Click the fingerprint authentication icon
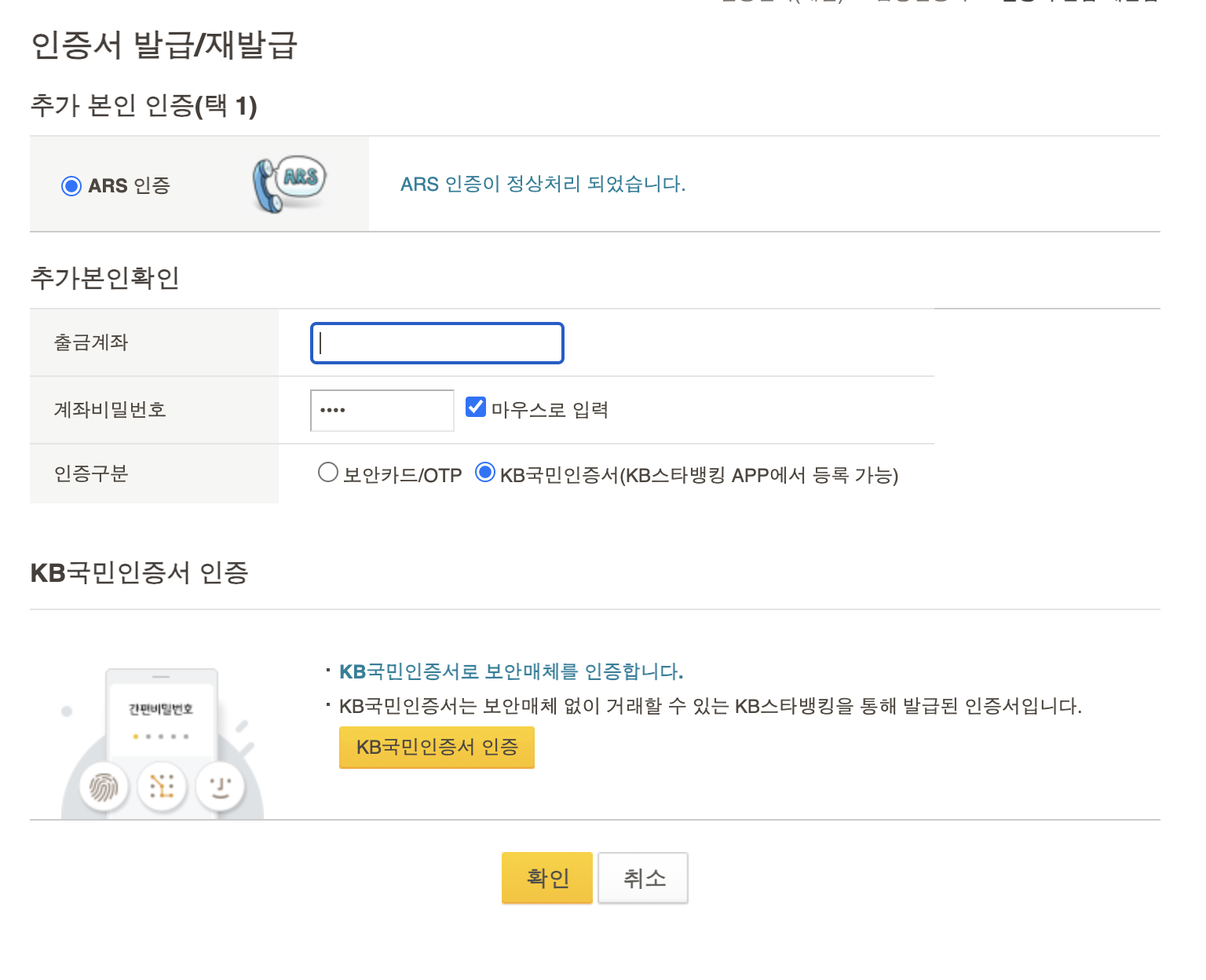Viewport: 1206px width, 980px height. (104, 787)
